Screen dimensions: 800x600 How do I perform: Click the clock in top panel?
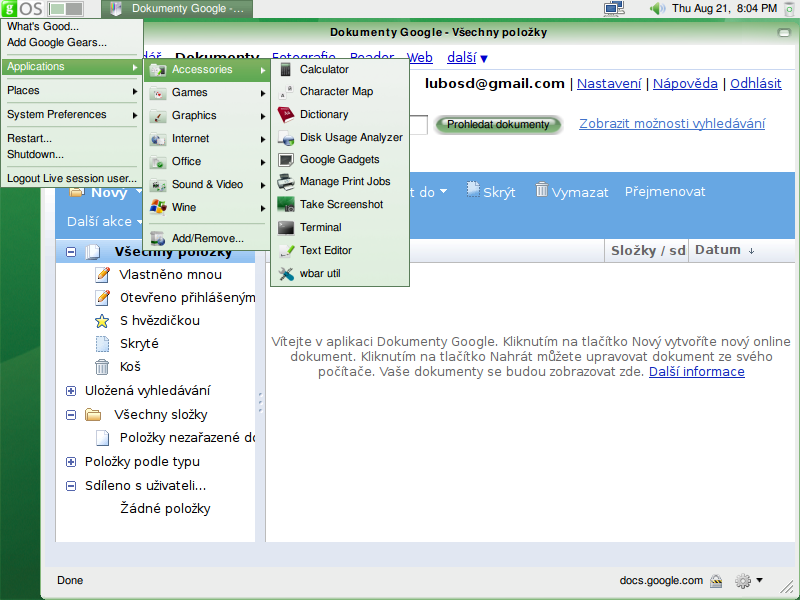(724, 8)
